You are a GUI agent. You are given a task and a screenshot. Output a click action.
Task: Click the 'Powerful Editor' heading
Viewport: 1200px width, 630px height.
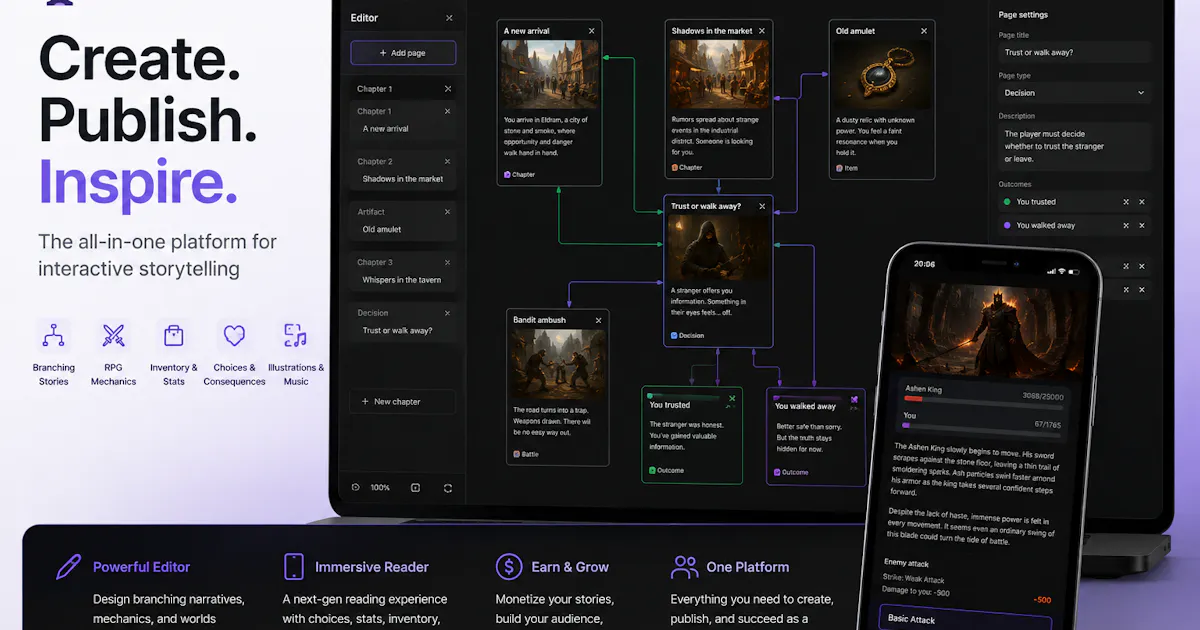click(x=141, y=567)
